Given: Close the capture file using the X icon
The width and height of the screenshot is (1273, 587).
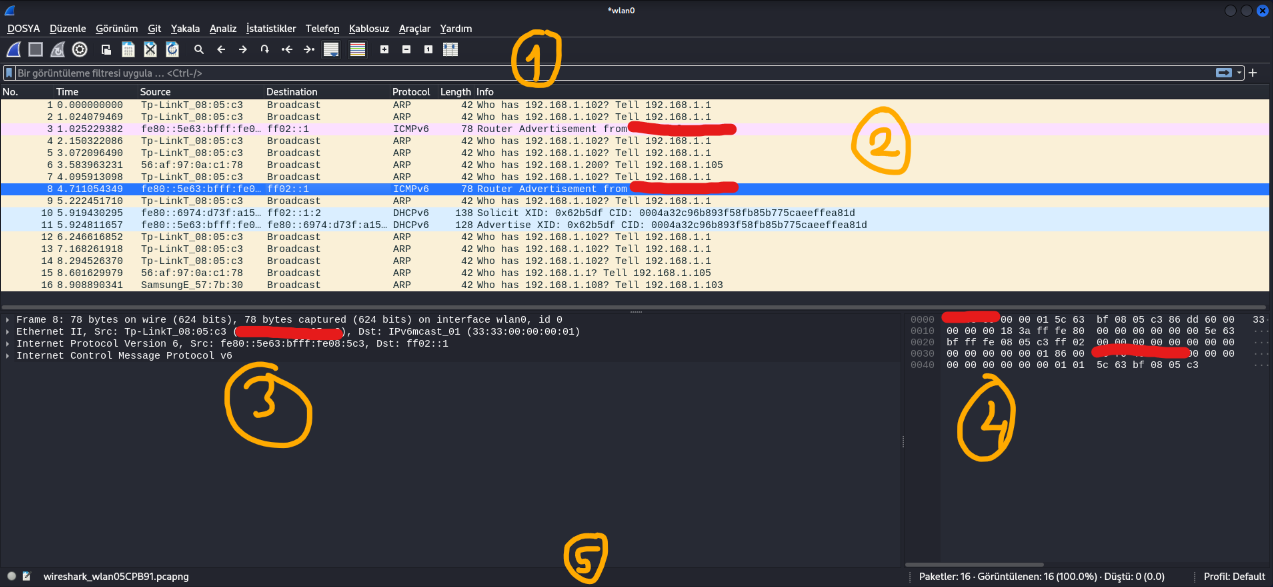Looking at the screenshot, I should 150,48.
